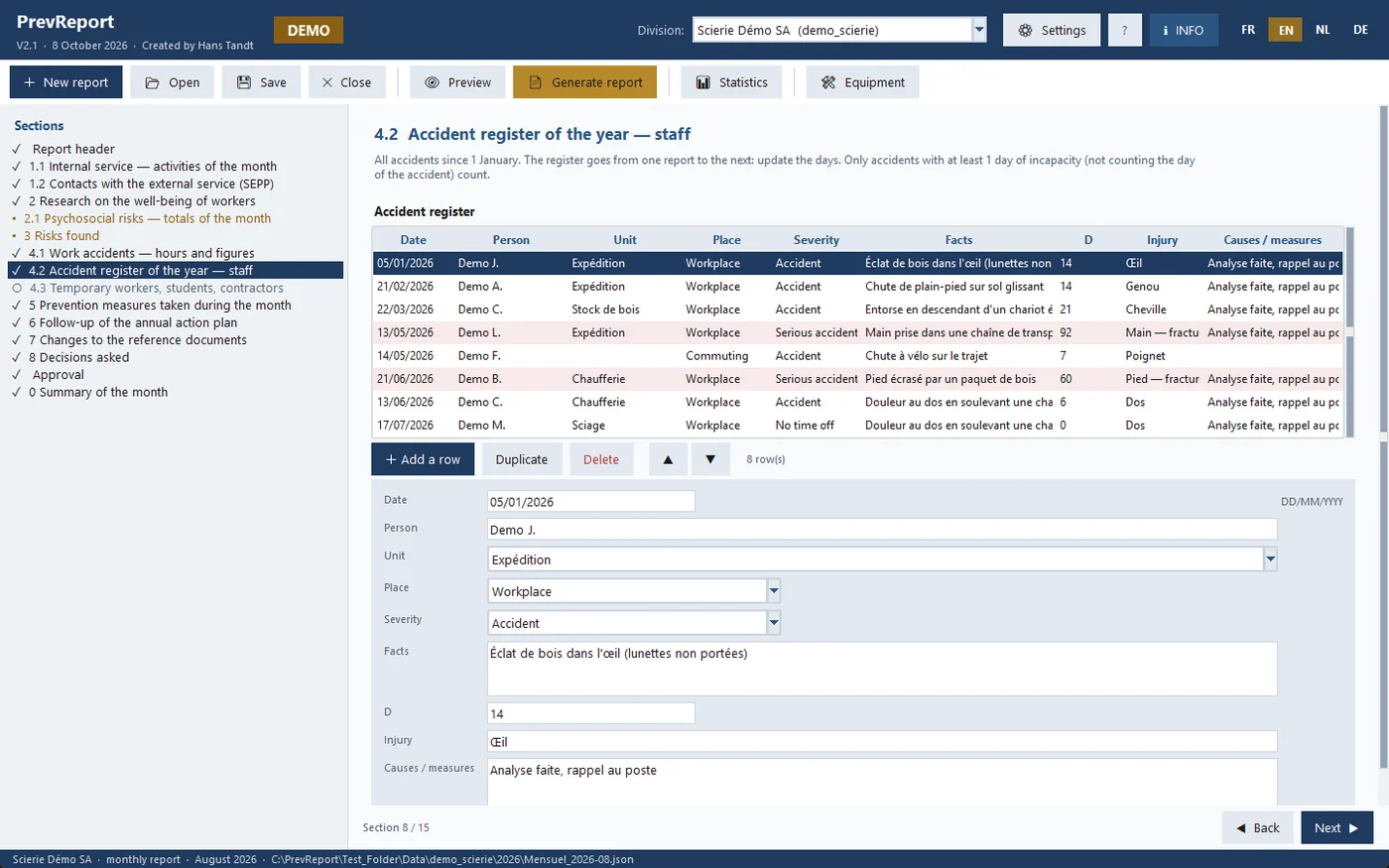Viewport: 1389px width, 868px height.
Task: Select the Demo L. serious accident row
Action: pyautogui.click(x=858, y=332)
